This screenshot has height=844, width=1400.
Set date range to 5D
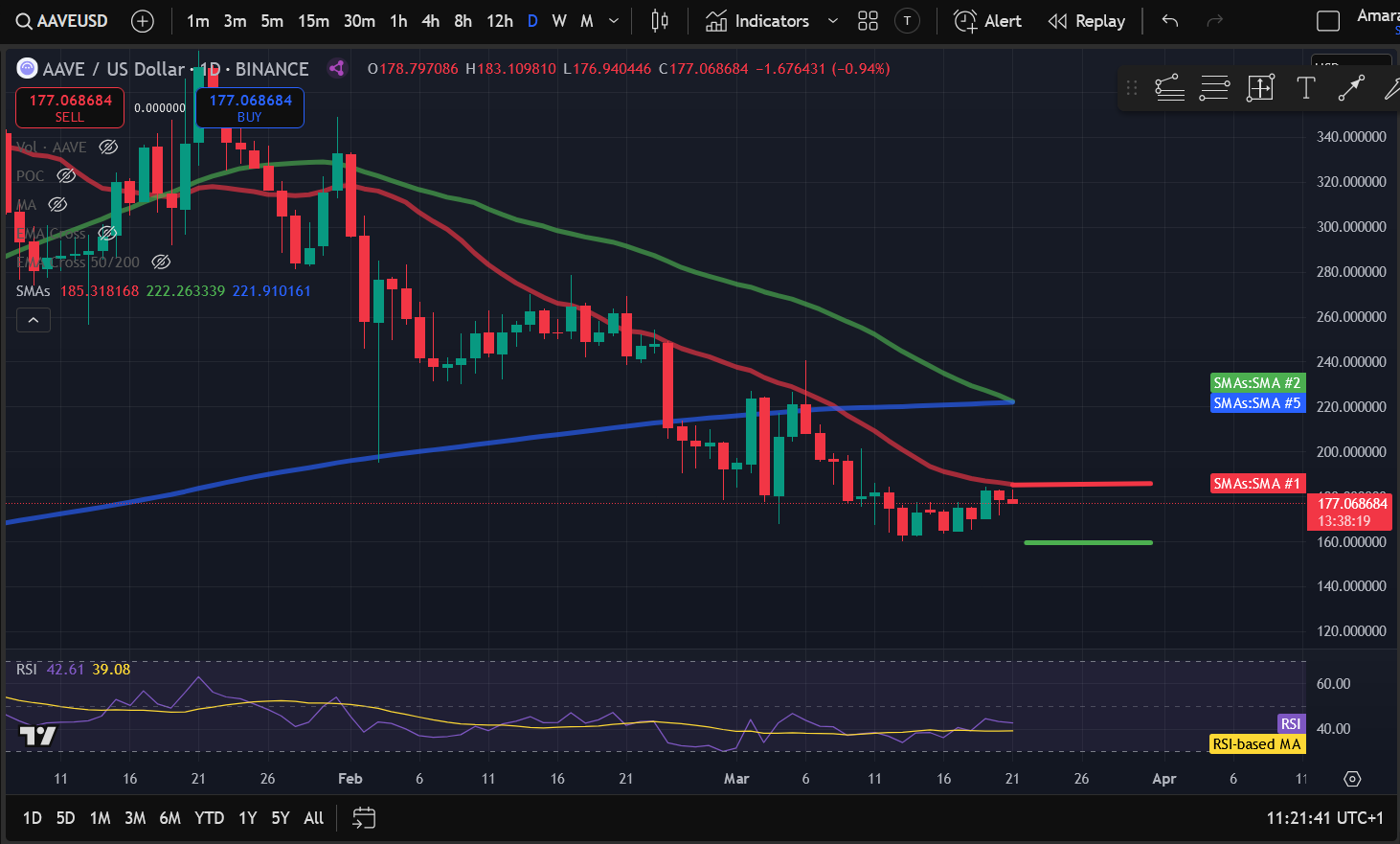(65, 818)
